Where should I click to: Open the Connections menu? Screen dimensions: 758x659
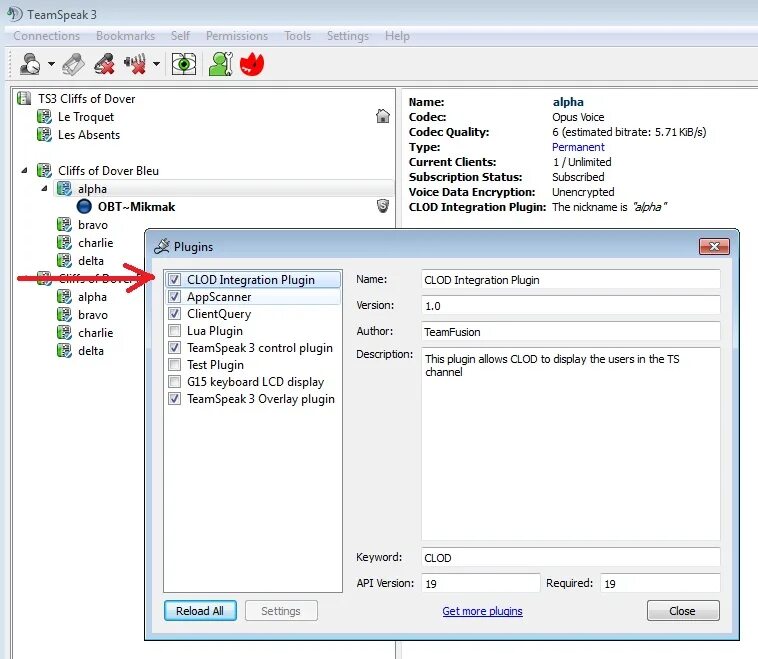point(46,36)
